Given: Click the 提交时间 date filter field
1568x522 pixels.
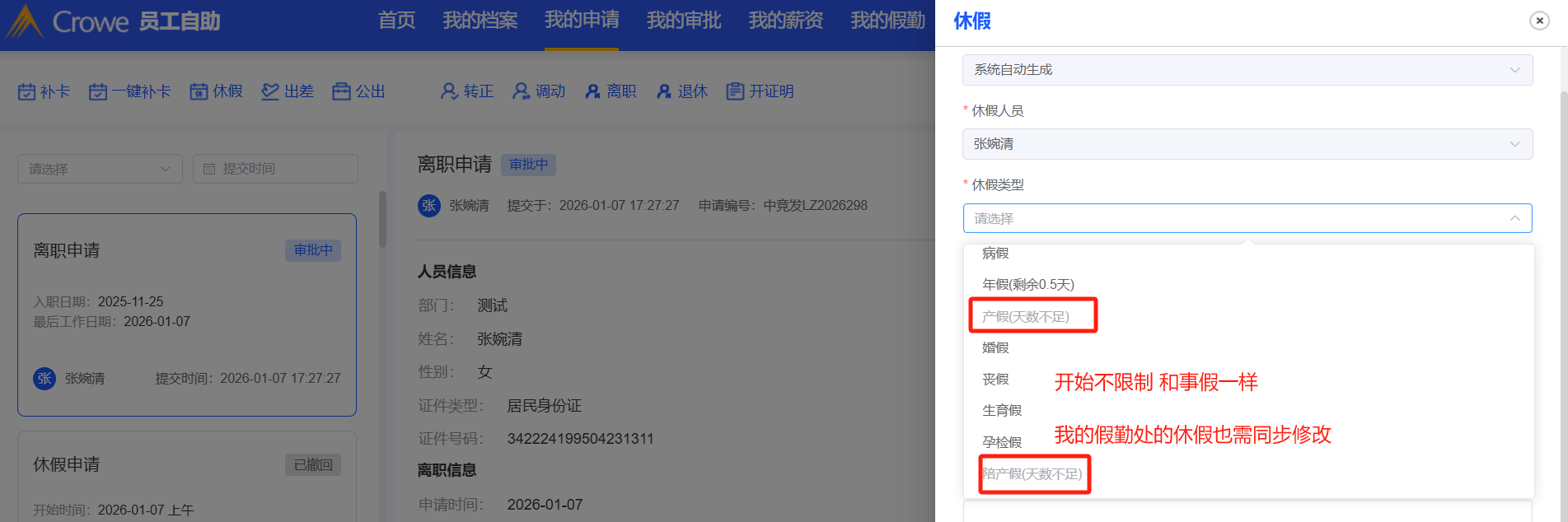Looking at the screenshot, I should (x=275, y=169).
